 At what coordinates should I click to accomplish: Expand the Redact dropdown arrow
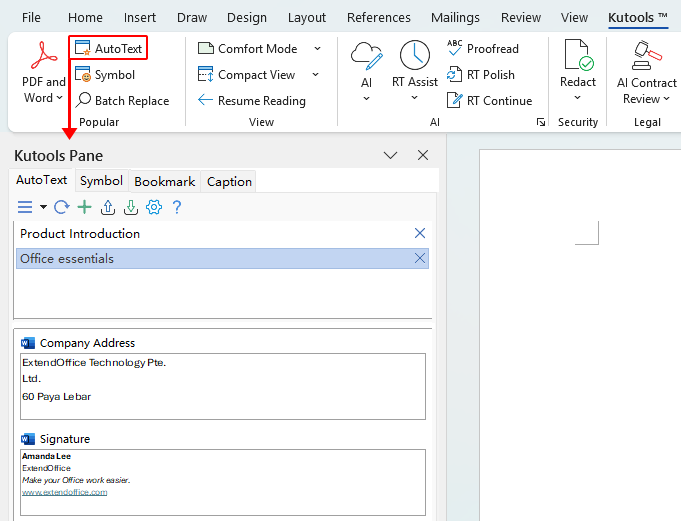(577, 98)
